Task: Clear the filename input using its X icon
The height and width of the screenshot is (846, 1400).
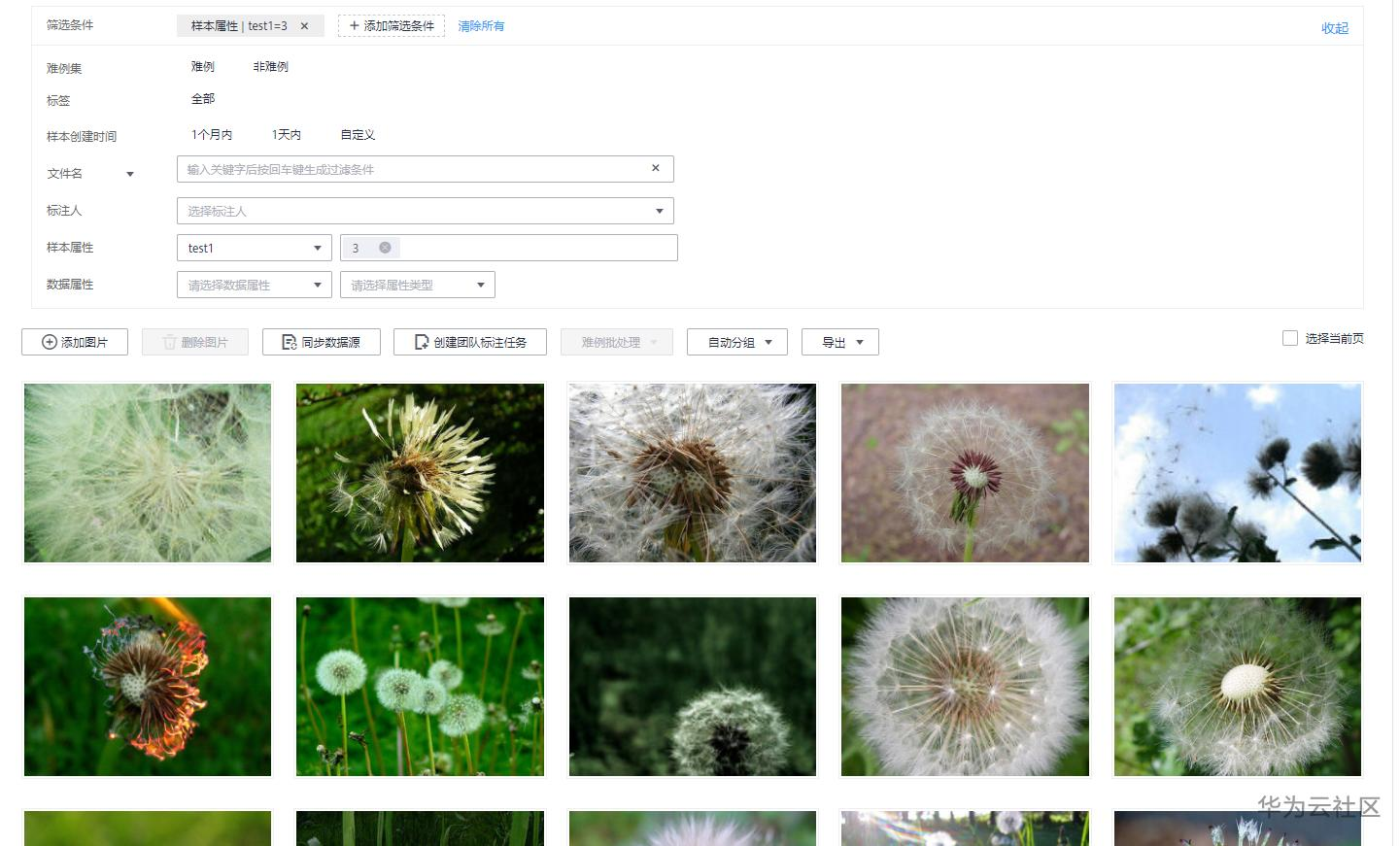Action: point(656,168)
